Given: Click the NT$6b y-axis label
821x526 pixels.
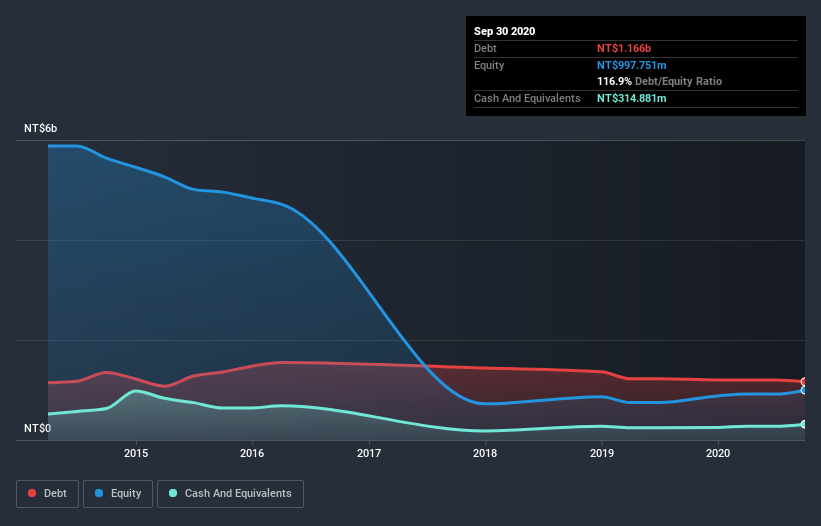Looking at the screenshot, I should [x=40, y=128].
